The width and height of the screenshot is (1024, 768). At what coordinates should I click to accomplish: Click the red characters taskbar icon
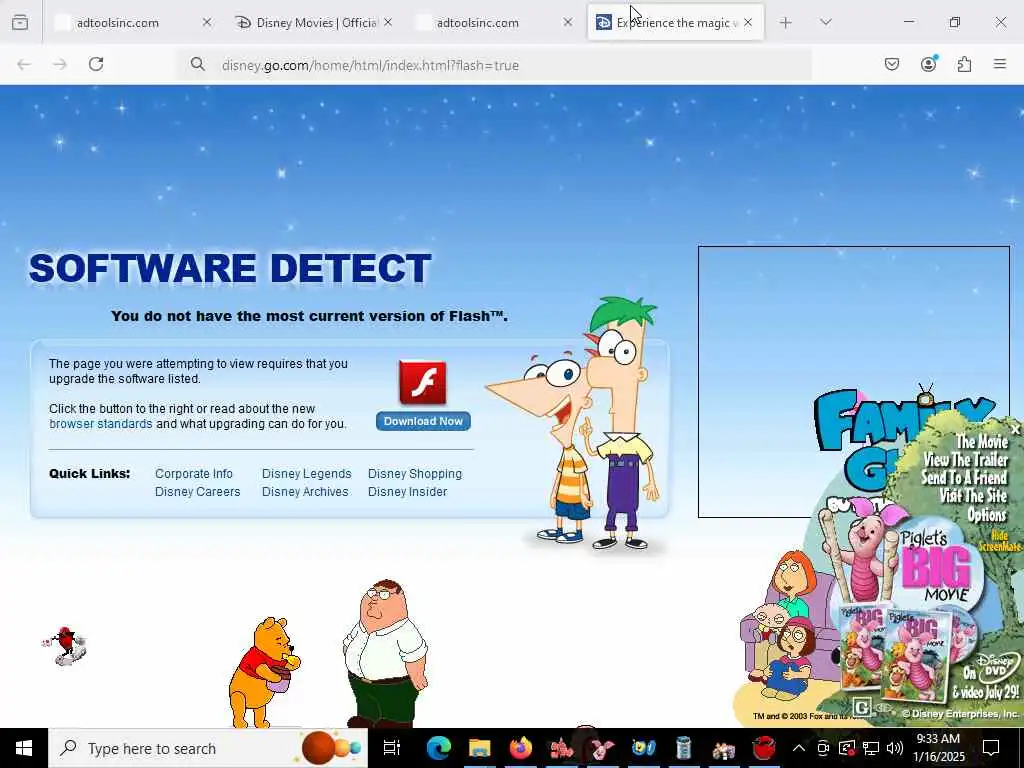[x=561, y=748]
